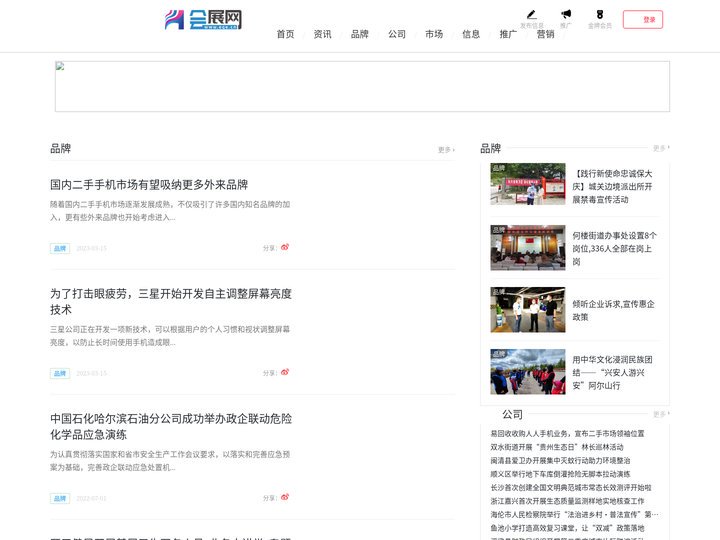Open thumbnail for 倾听企业诉求 story
The image size is (720, 540).
pyautogui.click(x=528, y=309)
